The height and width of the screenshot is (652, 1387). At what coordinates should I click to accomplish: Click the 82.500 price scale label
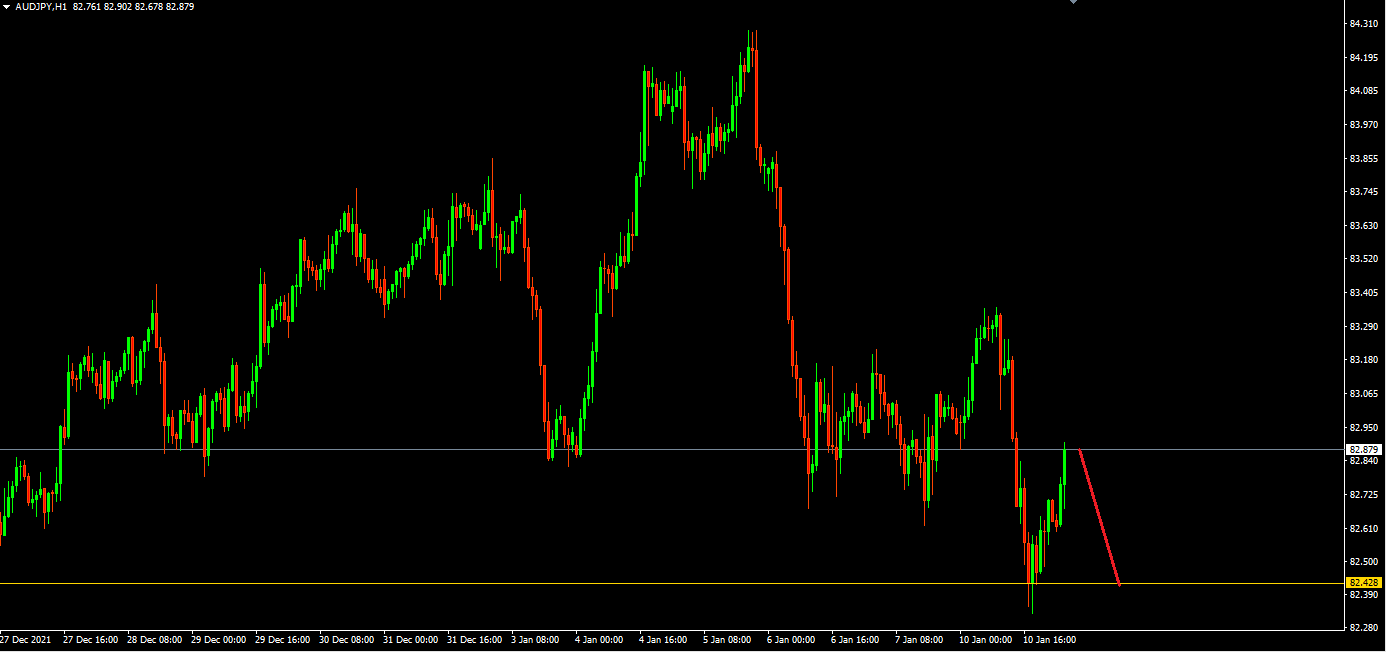pos(1364,562)
